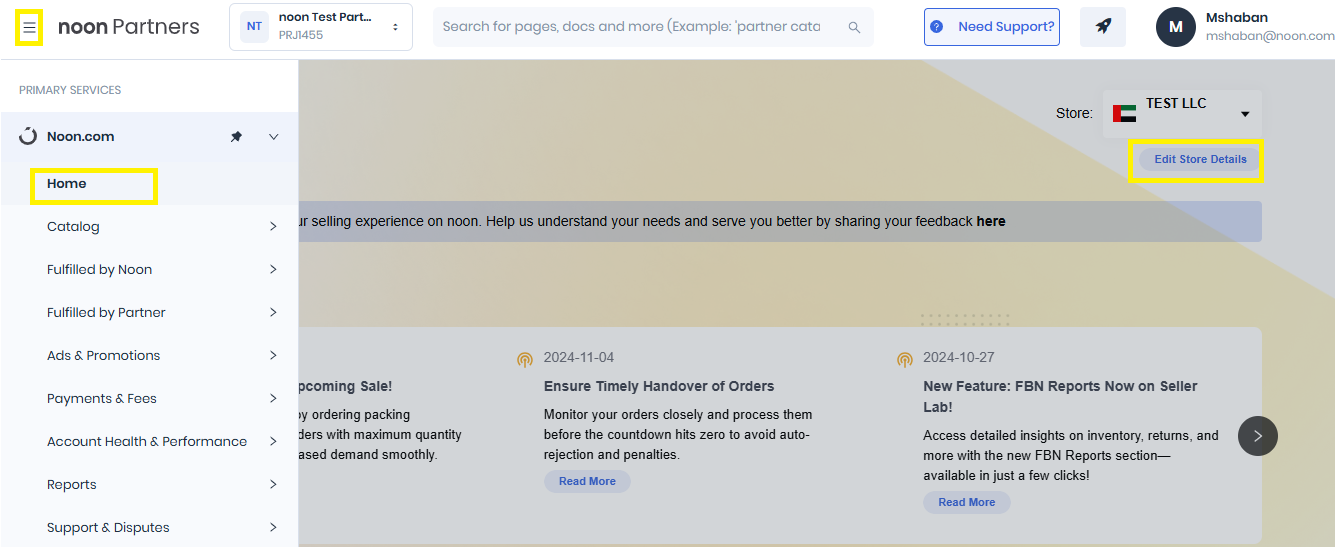The image size is (1336, 548).
Task: Click Read More under Ensure Timely Handover
Action: tap(587, 481)
